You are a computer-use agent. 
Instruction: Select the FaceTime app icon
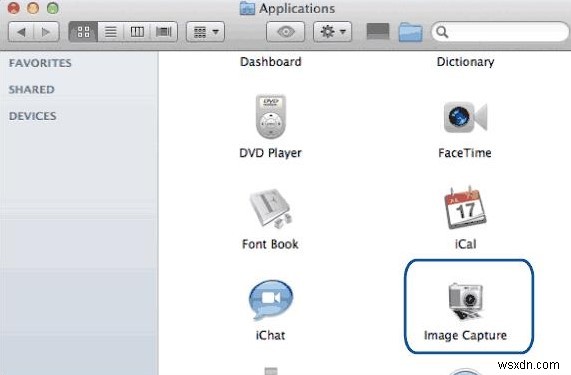click(x=465, y=117)
